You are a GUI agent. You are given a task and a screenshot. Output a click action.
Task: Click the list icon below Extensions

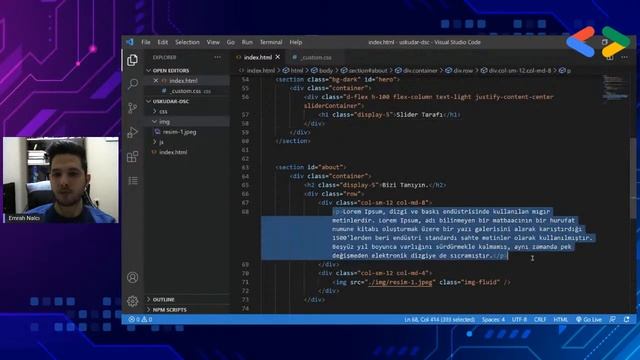133,180
